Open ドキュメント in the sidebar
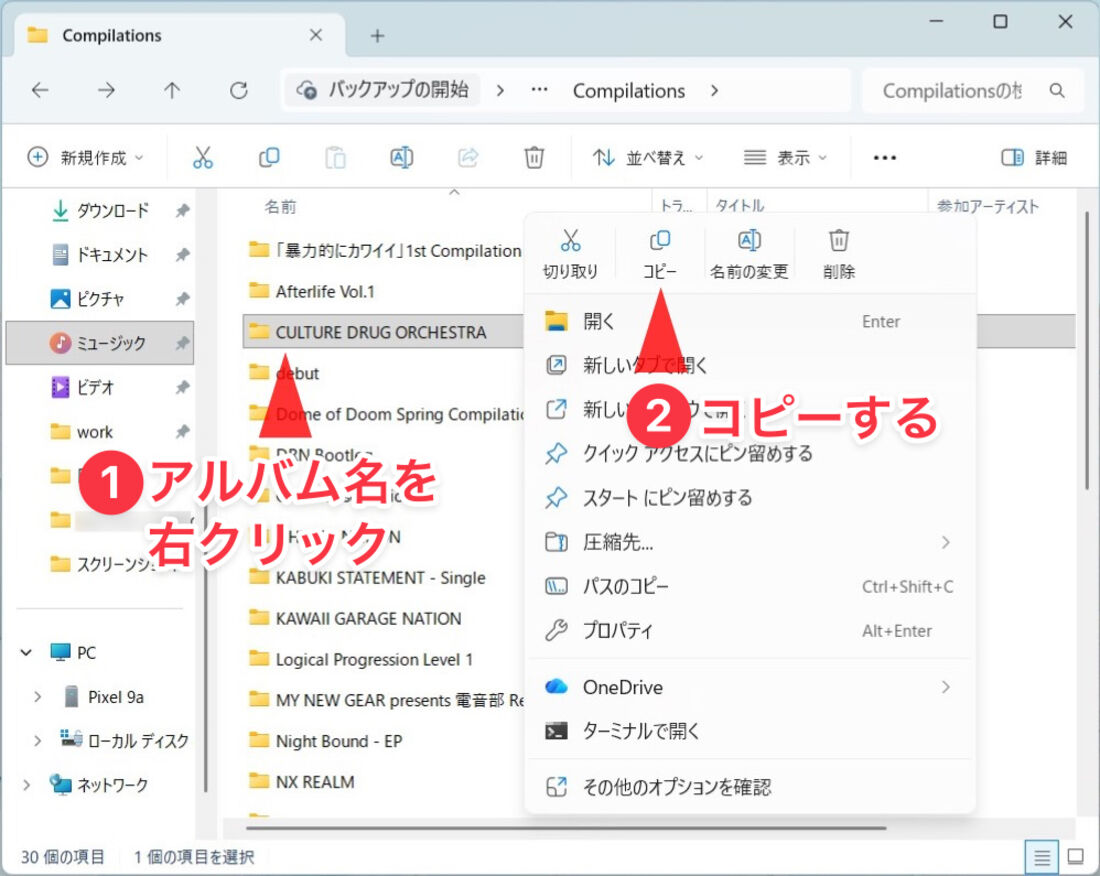 (112, 255)
